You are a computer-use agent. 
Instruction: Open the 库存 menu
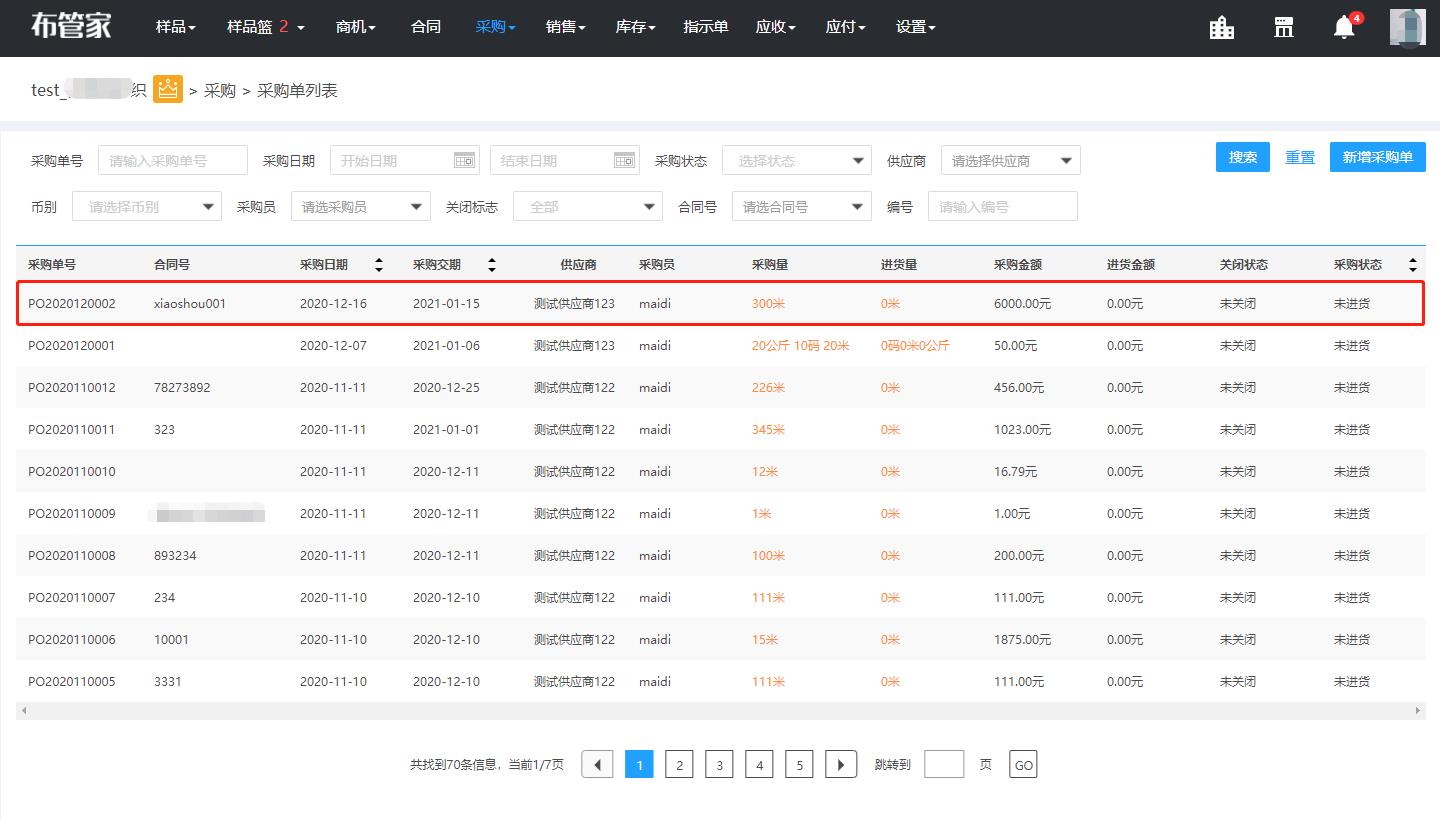(x=635, y=27)
